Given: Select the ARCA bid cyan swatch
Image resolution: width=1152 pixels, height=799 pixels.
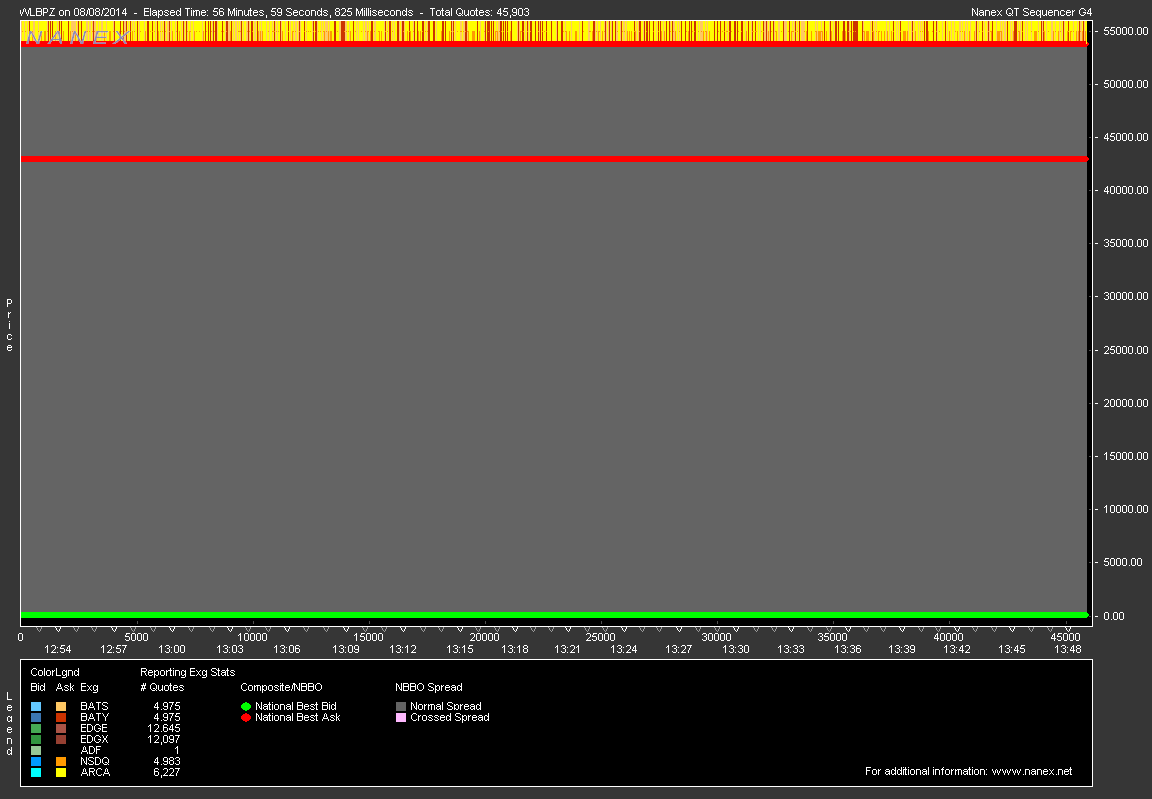Looking at the screenshot, I should pos(36,773).
